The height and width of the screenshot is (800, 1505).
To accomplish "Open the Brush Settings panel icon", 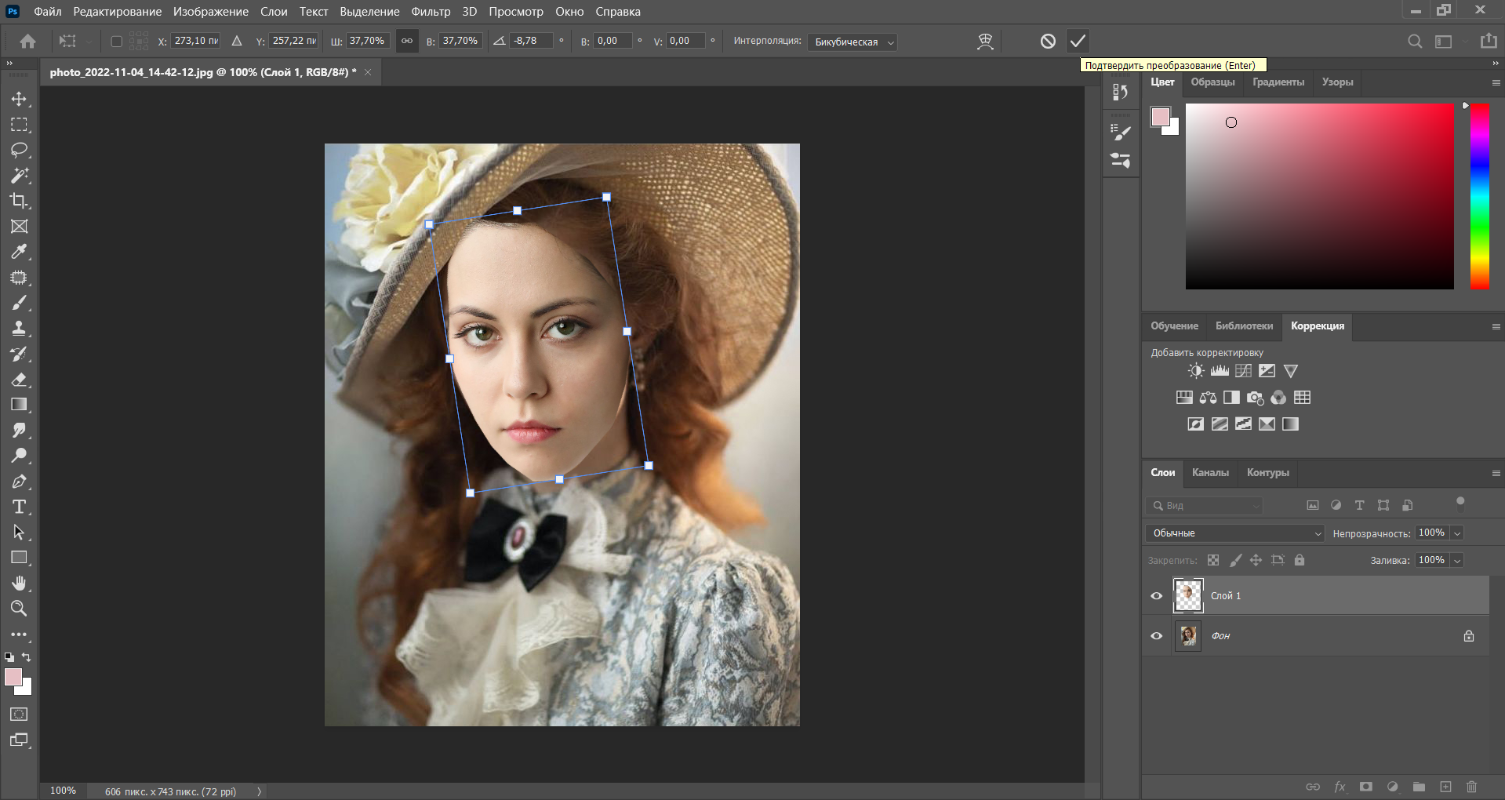I will (x=1121, y=132).
